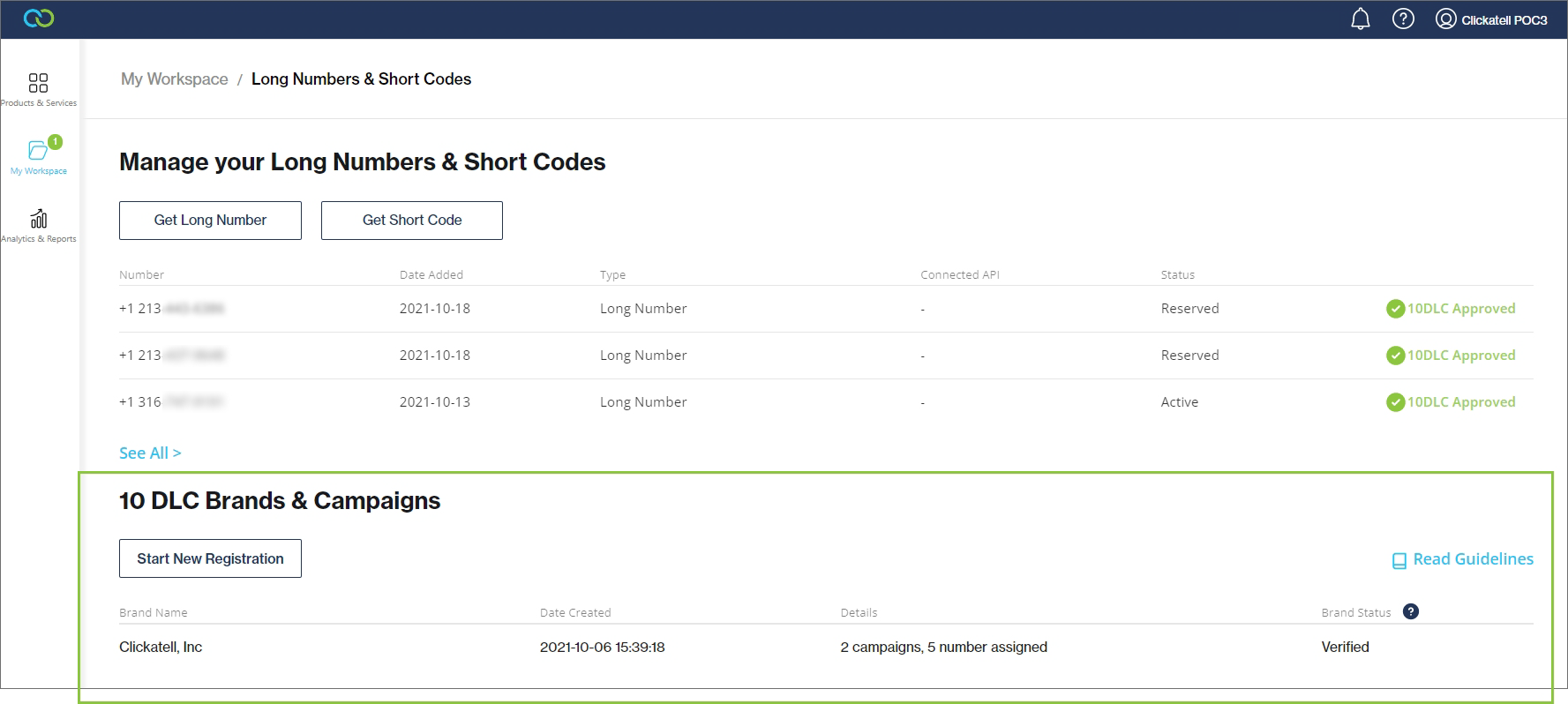Open the help question mark icon
This screenshot has height=704, width=1568.
pos(1403,19)
